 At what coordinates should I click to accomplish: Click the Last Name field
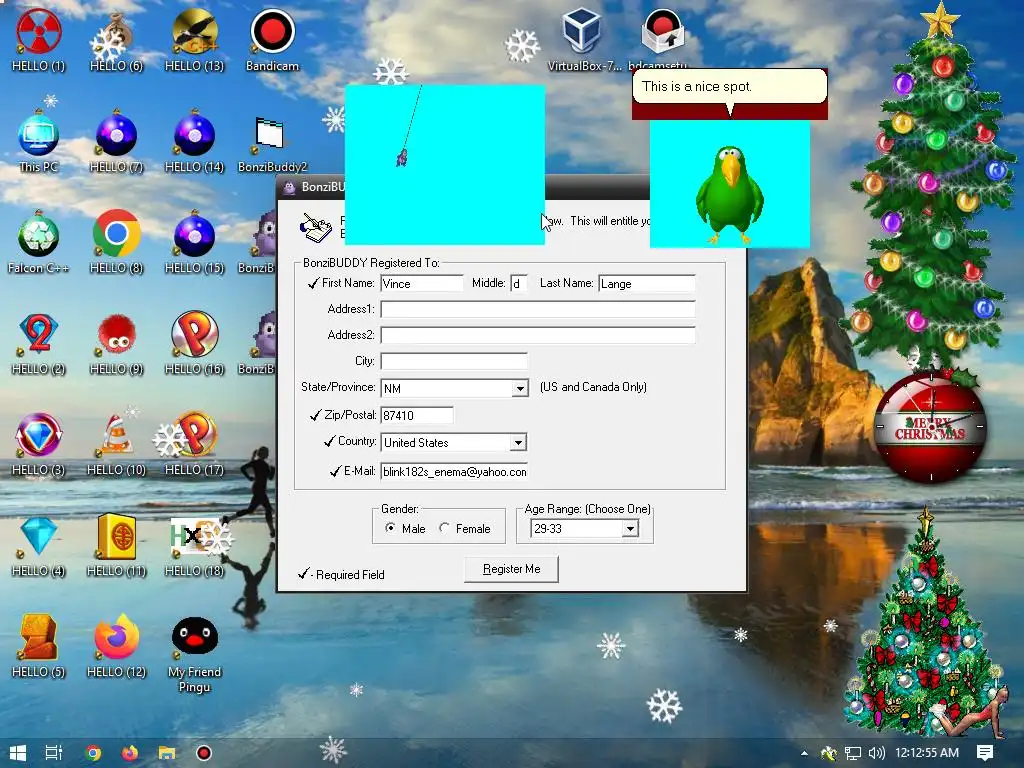pyautogui.click(x=647, y=283)
